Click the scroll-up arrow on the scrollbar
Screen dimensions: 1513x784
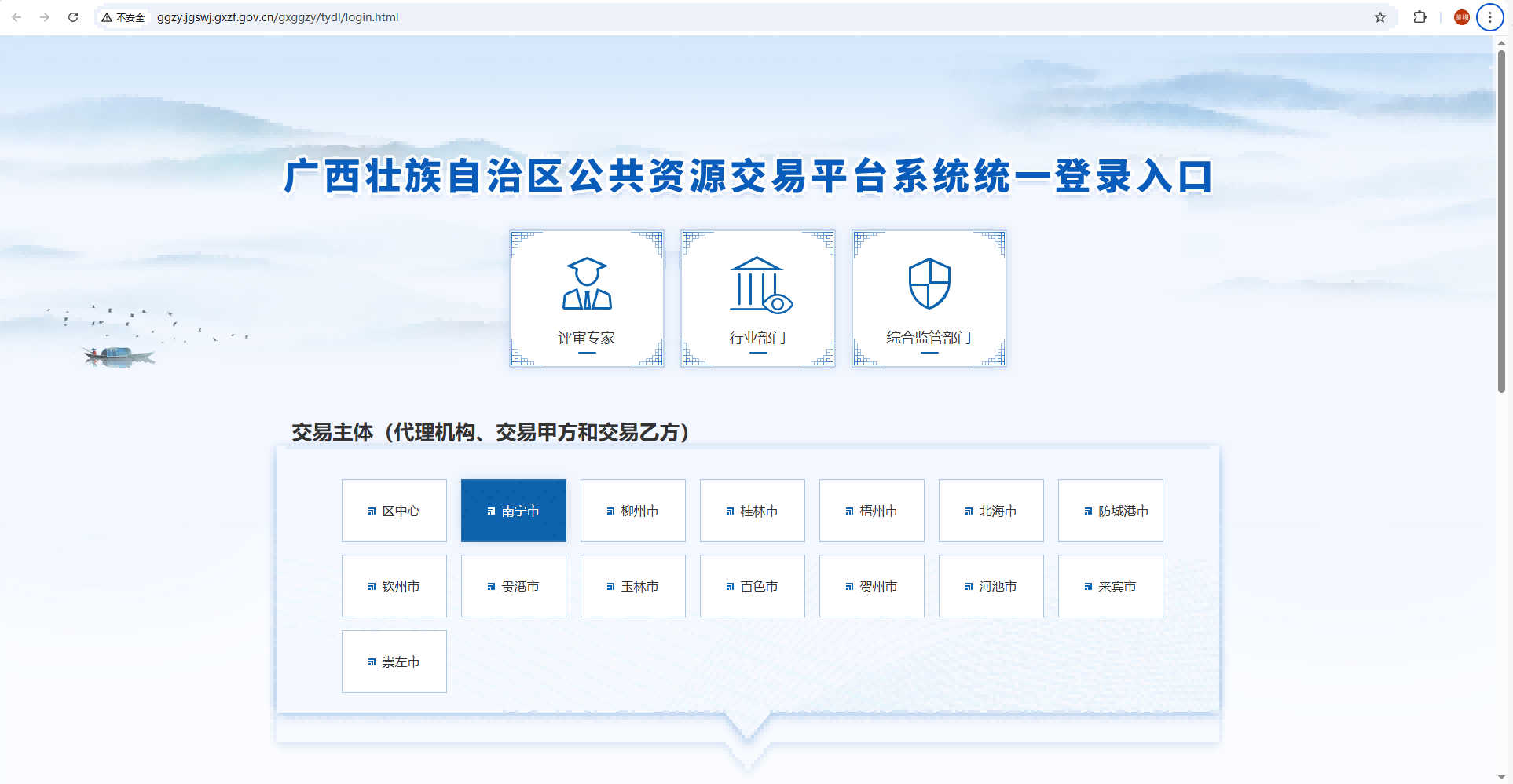click(x=1503, y=44)
